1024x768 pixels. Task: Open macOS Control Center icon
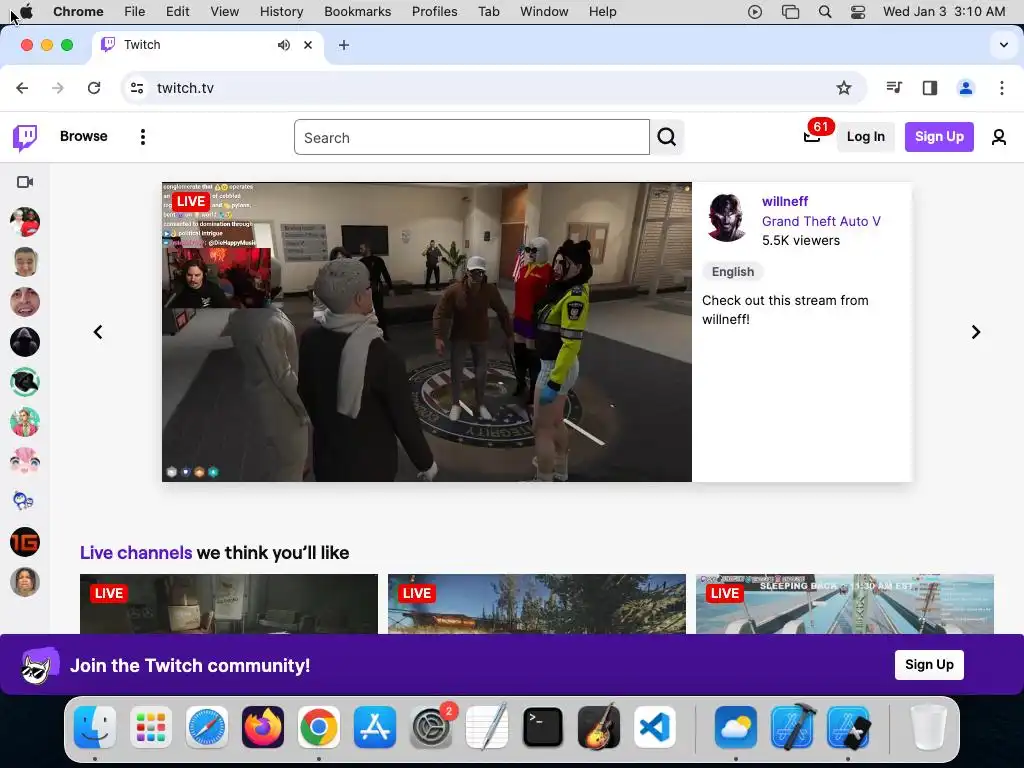point(857,12)
